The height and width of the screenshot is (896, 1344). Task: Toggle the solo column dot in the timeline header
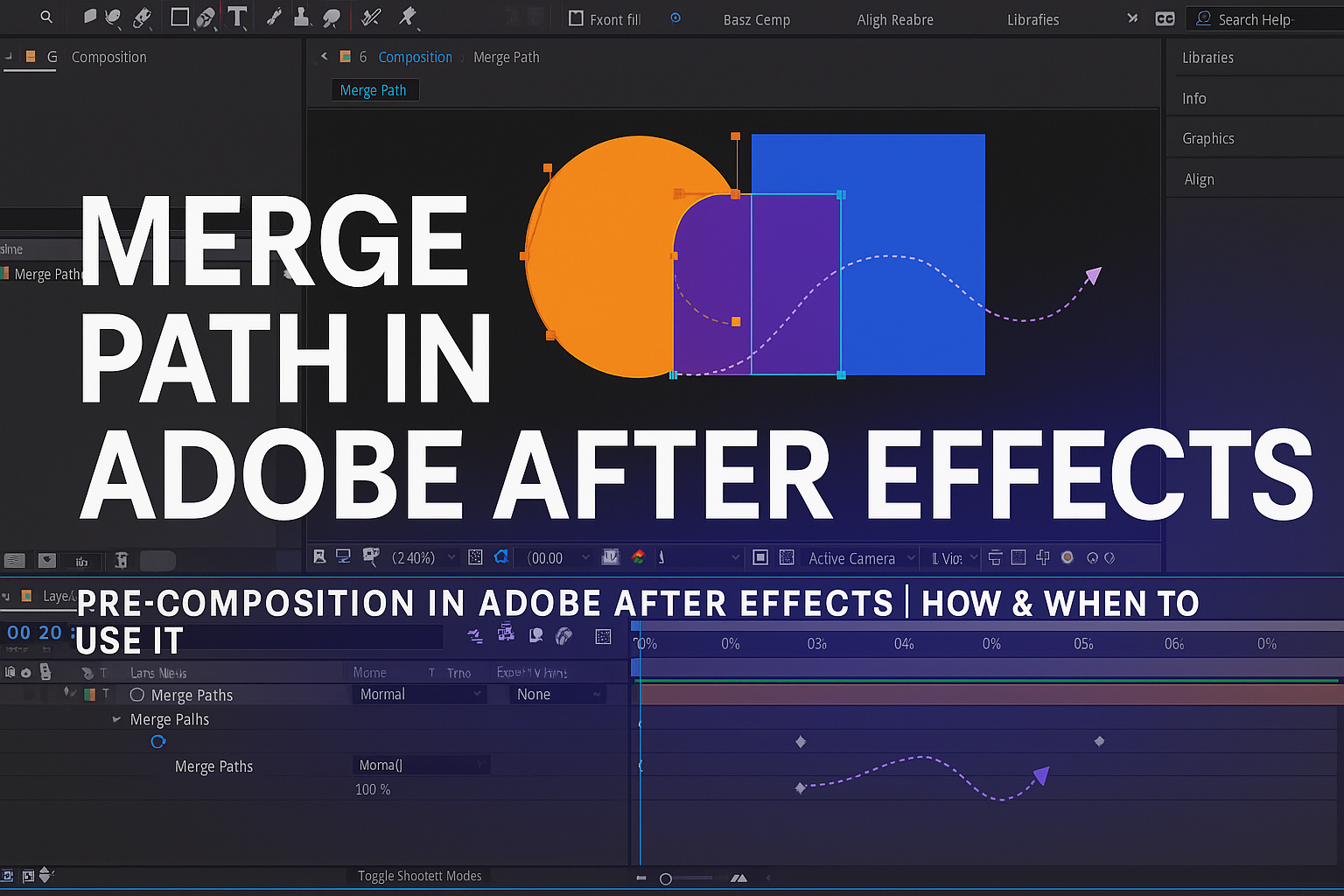pyautogui.click(x=26, y=672)
